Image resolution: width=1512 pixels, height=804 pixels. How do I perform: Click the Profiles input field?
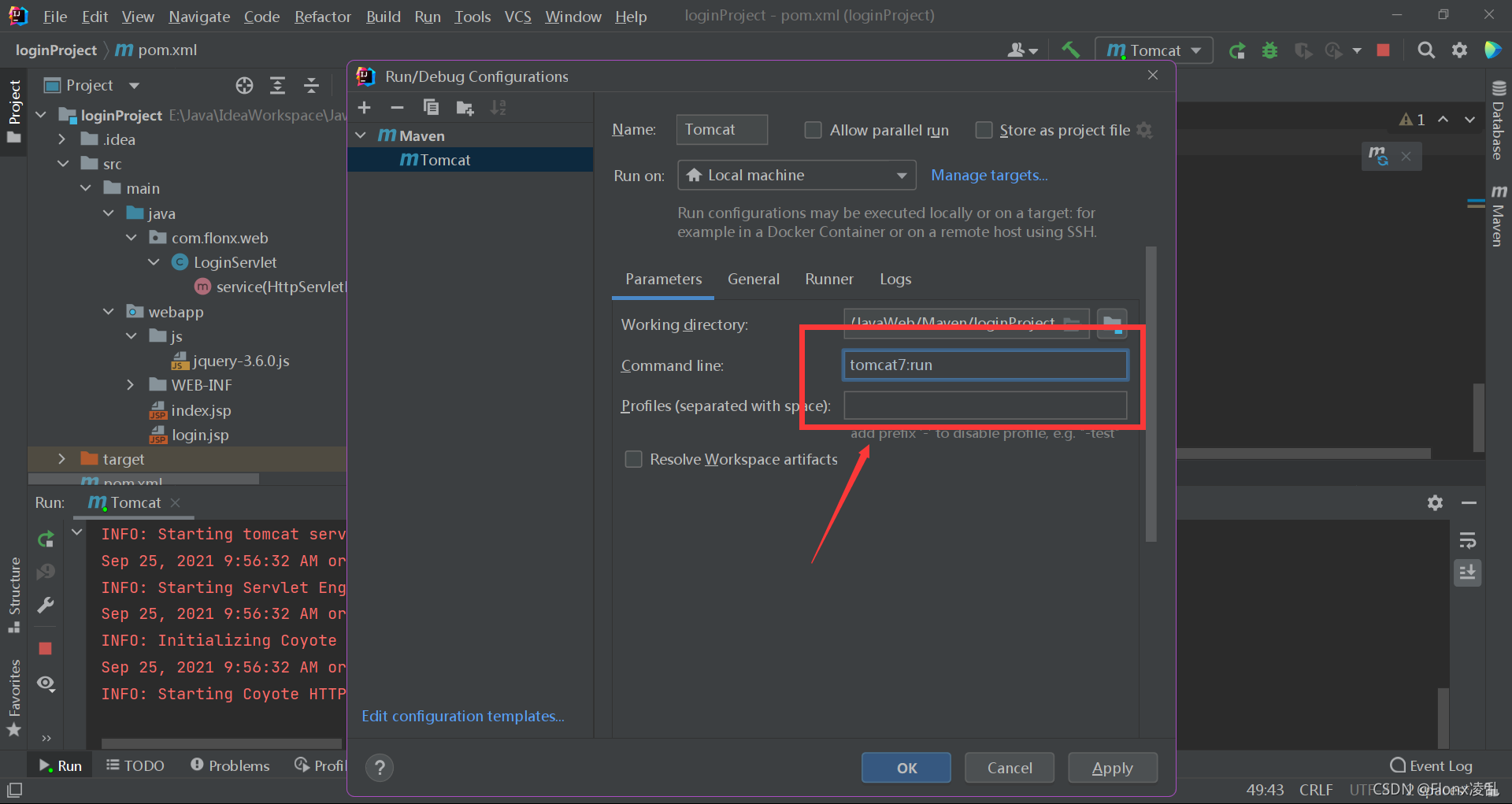click(x=985, y=406)
